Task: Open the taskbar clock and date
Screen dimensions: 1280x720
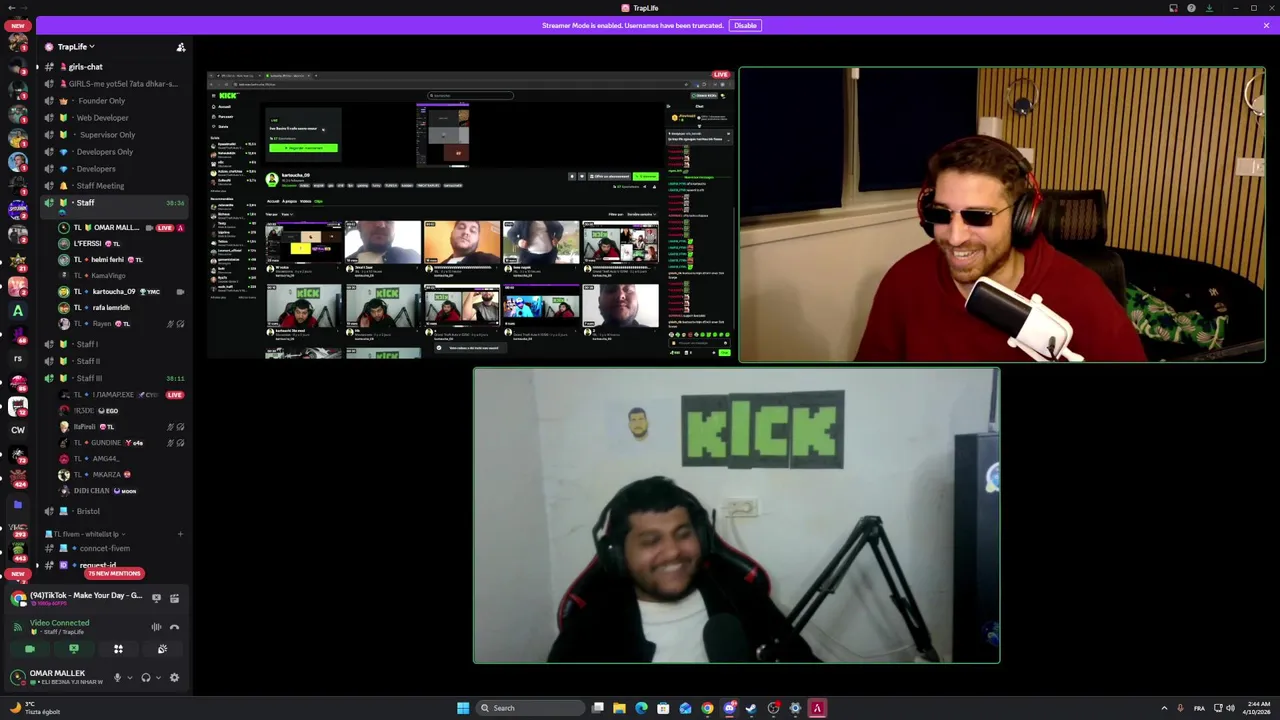Action: 1256,708
